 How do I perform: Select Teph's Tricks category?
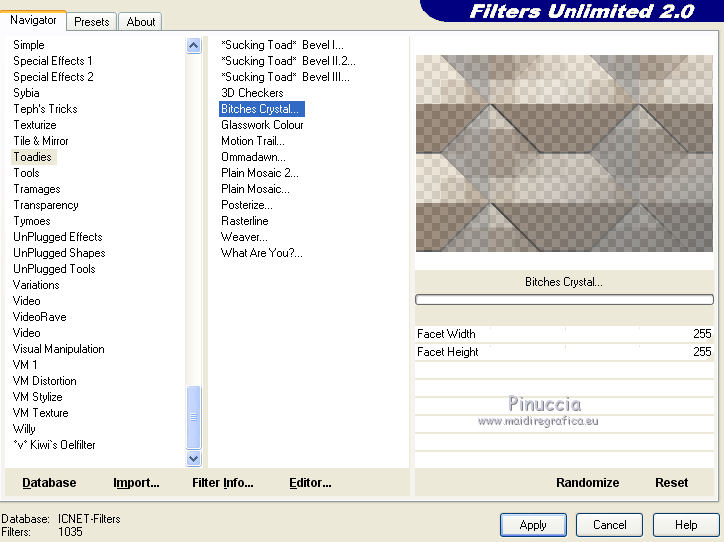coord(45,109)
